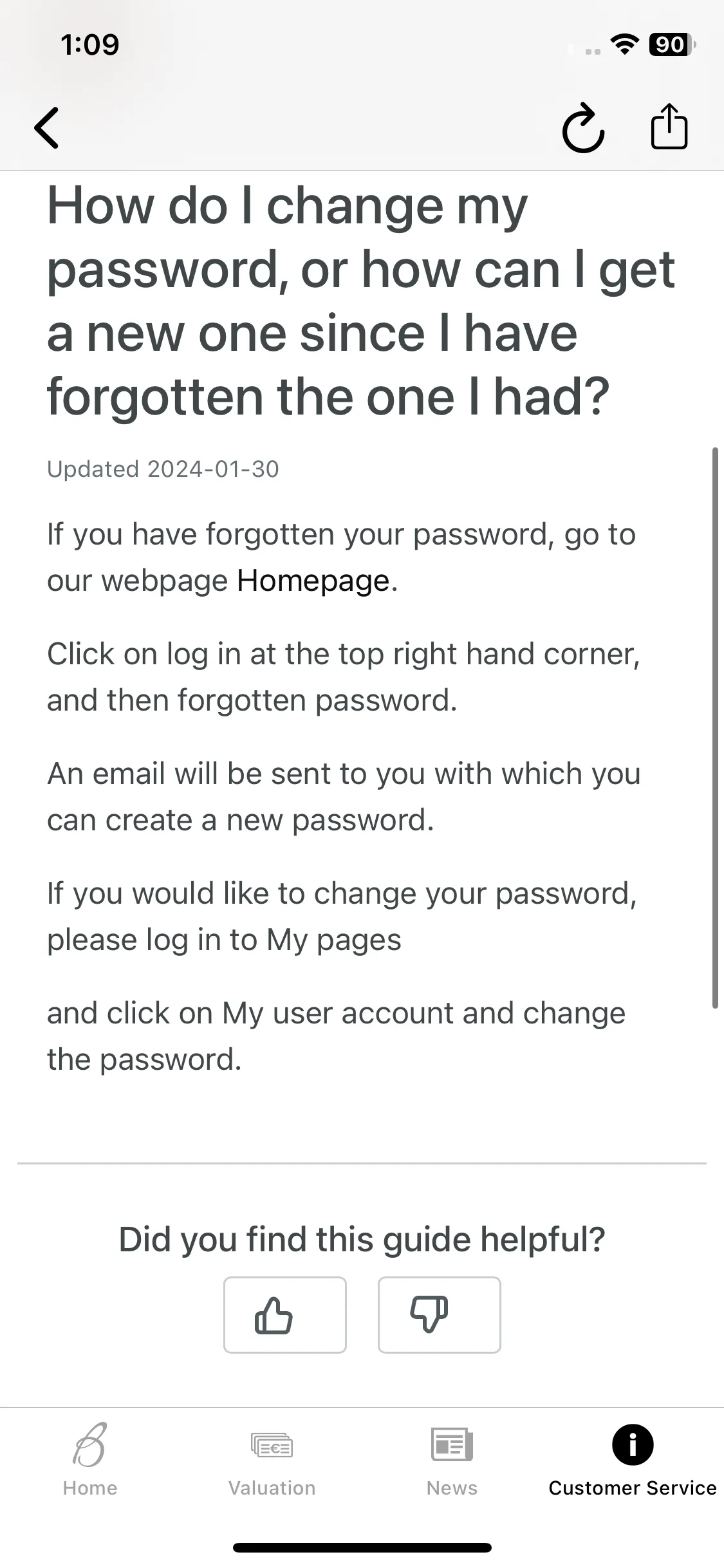The height and width of the screenshot is (1568, 724).
Task: Select the Valuation banknote icon
Action: coord(272,1445)
